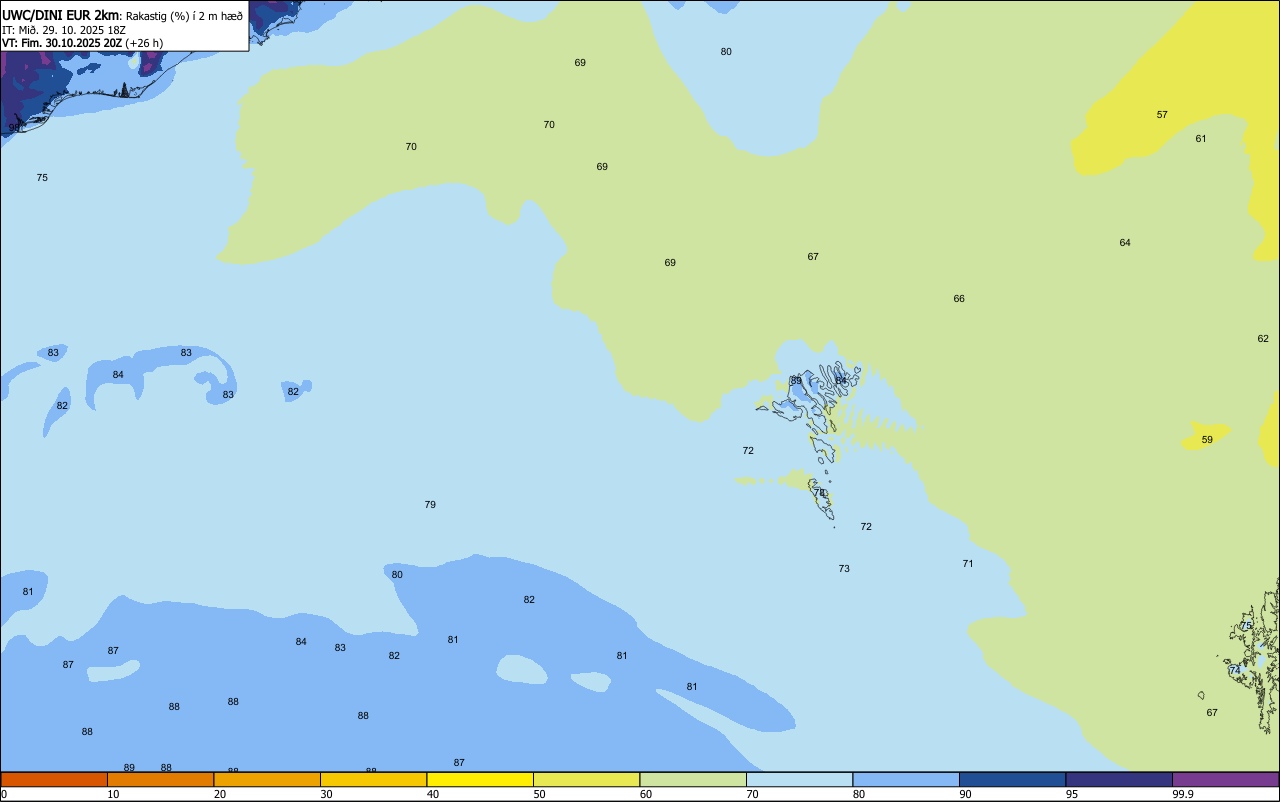This screenshot has width=1280, height=802.
Task: Click the orange 10–20 legend swatch
Action: 160,779
